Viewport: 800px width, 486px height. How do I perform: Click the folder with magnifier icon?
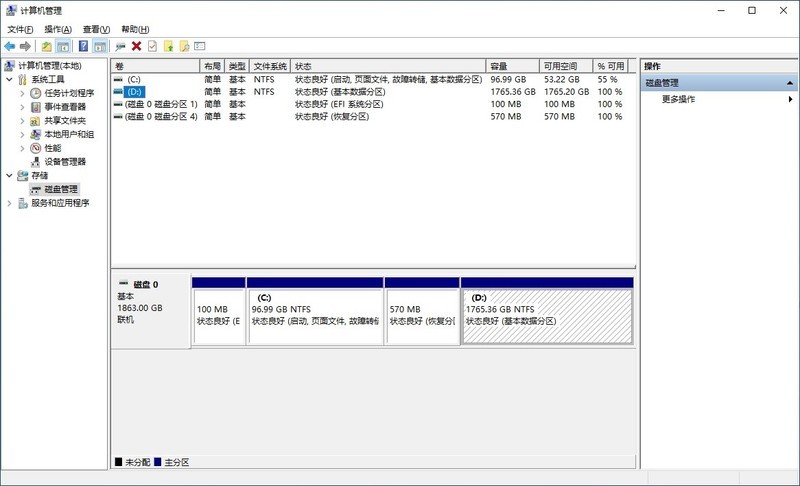pos(184,46)
